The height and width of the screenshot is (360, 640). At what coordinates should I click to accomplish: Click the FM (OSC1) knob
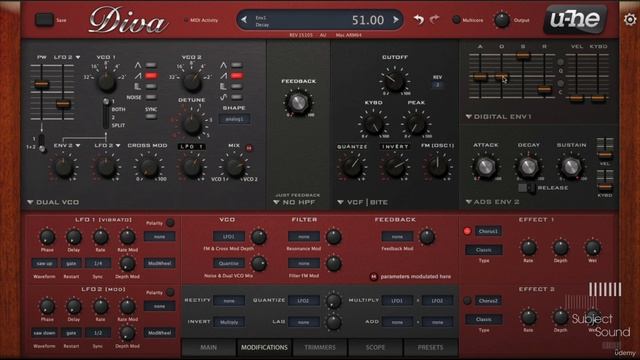(437, 167)
